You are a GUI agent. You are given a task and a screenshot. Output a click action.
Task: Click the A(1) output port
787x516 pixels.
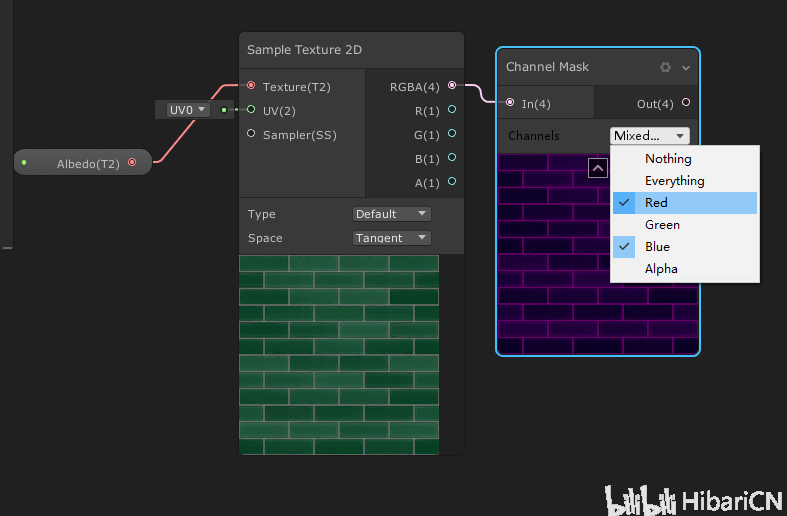(452, 181)
